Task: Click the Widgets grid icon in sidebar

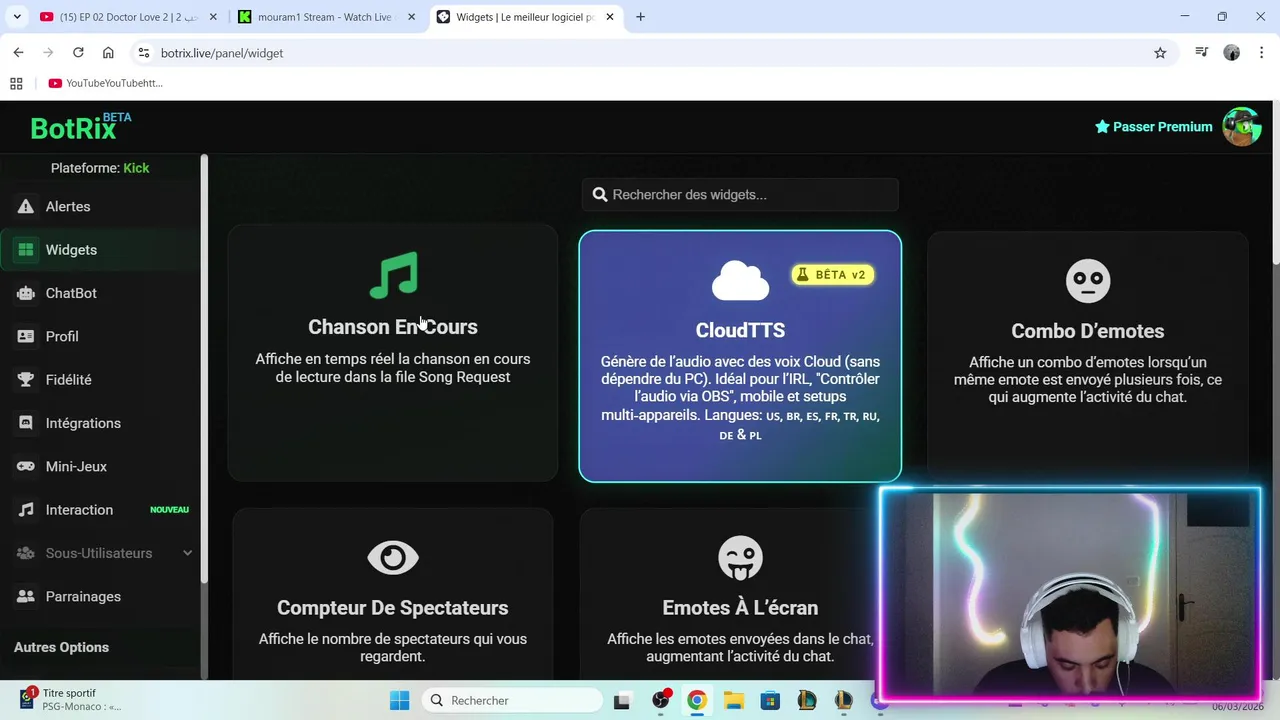Action: (x=26, y=250)
